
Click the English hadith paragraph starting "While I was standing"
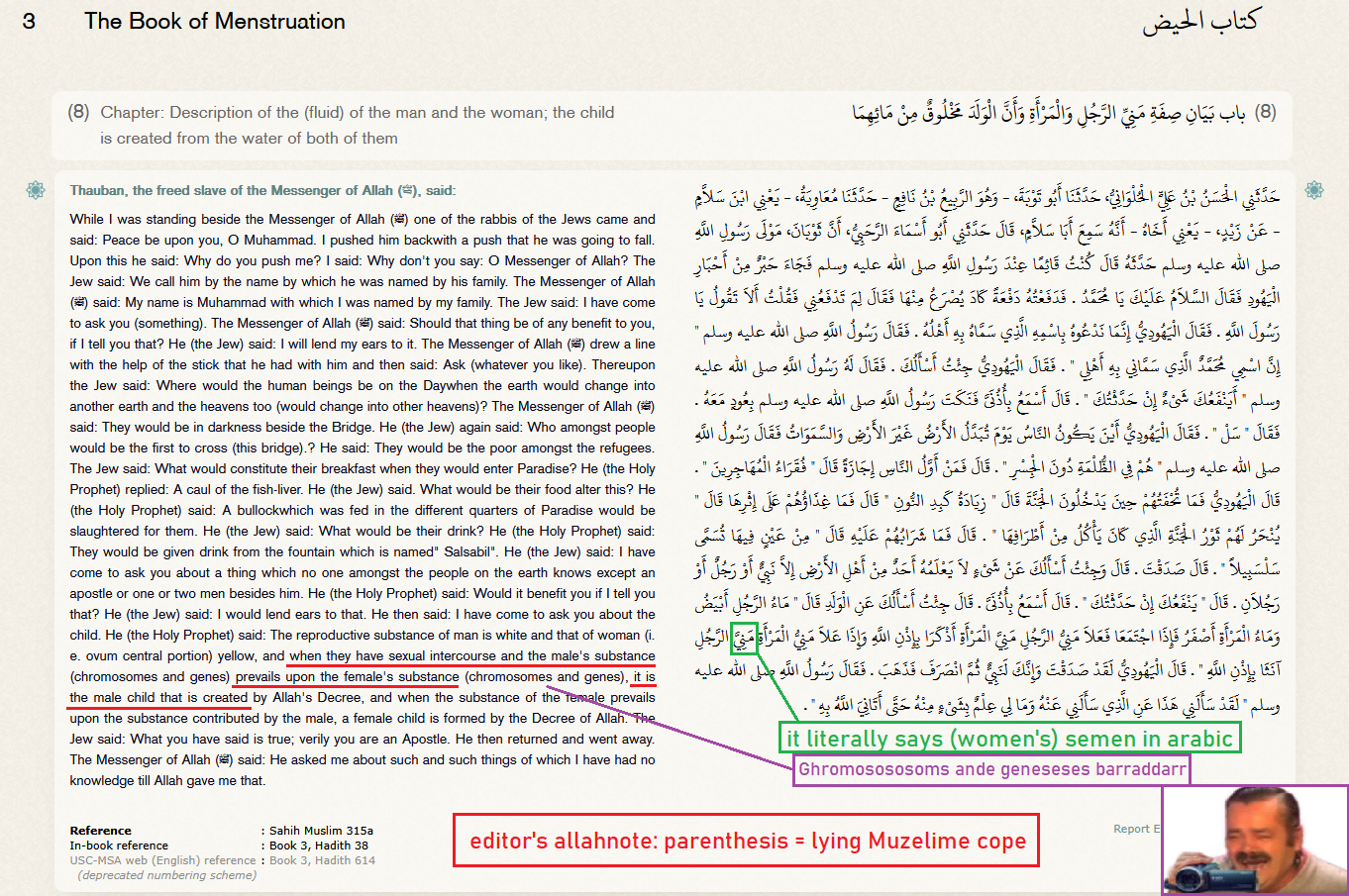(x=363, y=500)
